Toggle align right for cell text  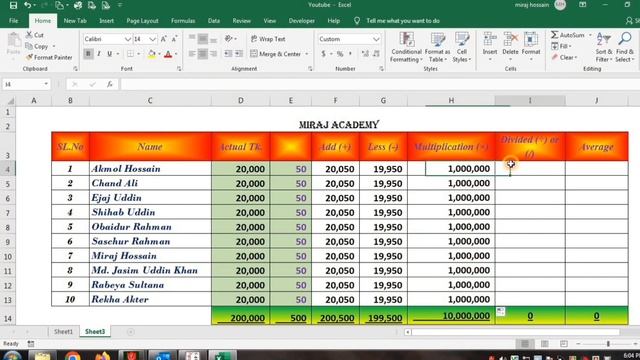point(213,54)
